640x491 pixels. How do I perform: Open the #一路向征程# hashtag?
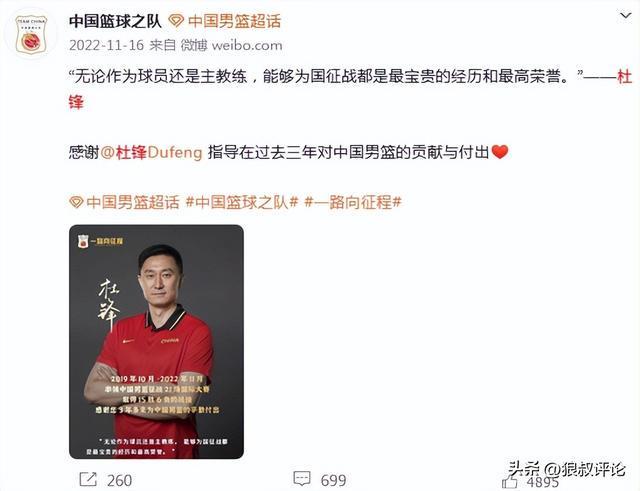[x=353, y=202]
